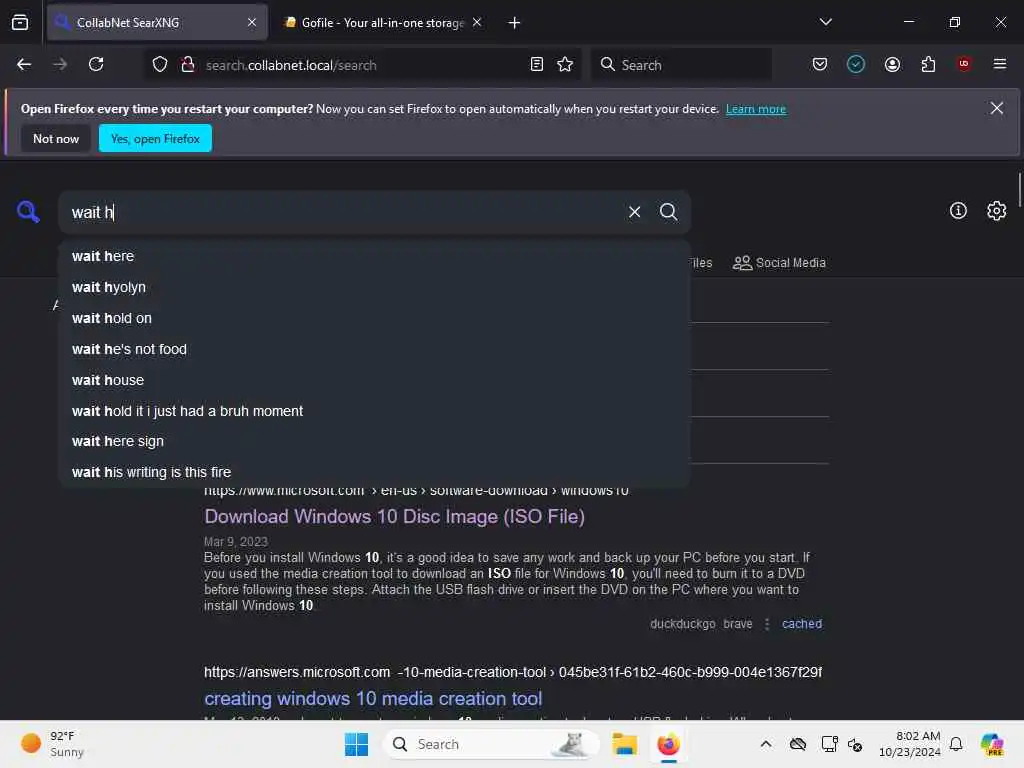
Task: Open the list all tabs dropdown
Action: [825, 22]
